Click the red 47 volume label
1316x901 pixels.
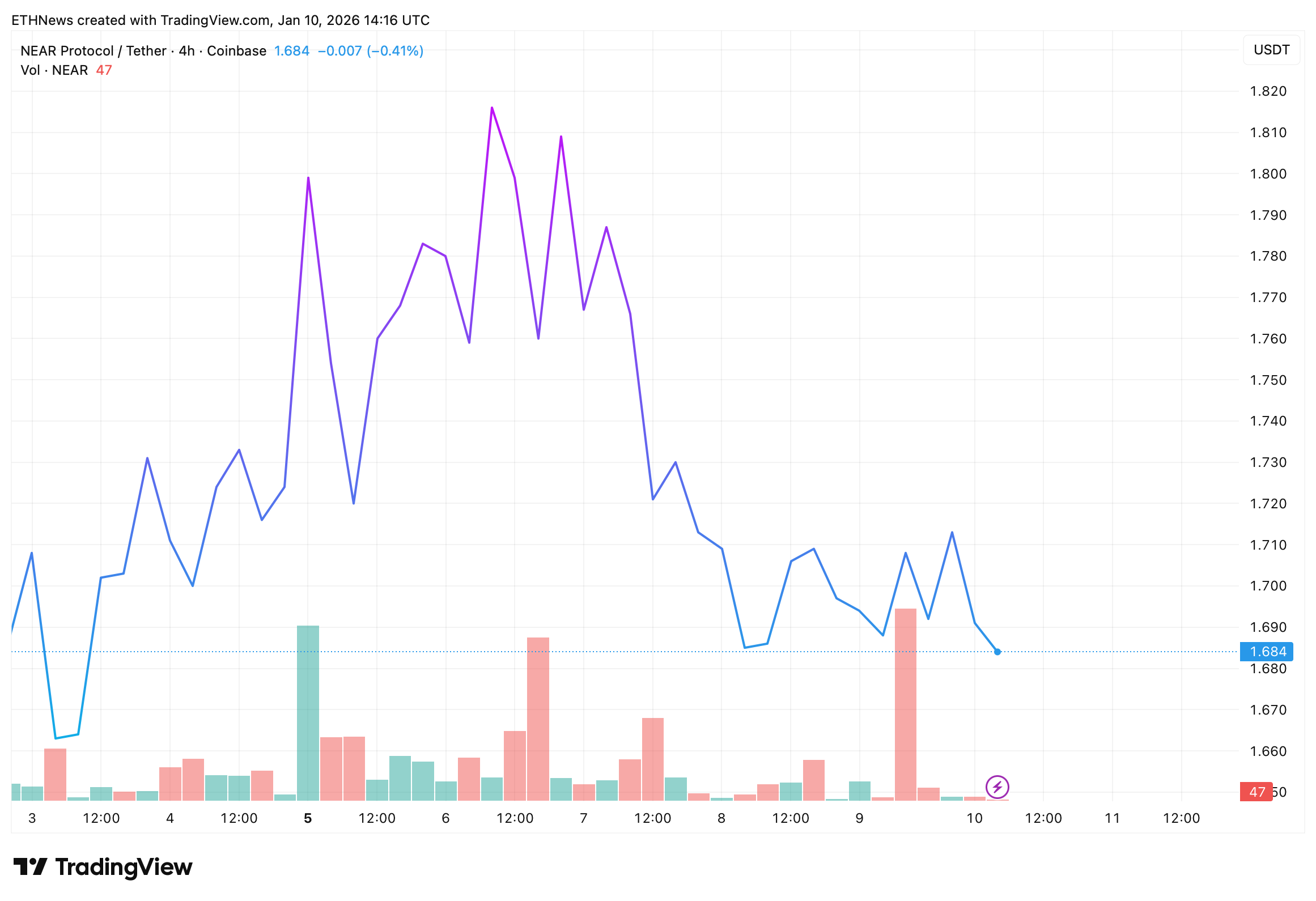(x=1256, y=792)
